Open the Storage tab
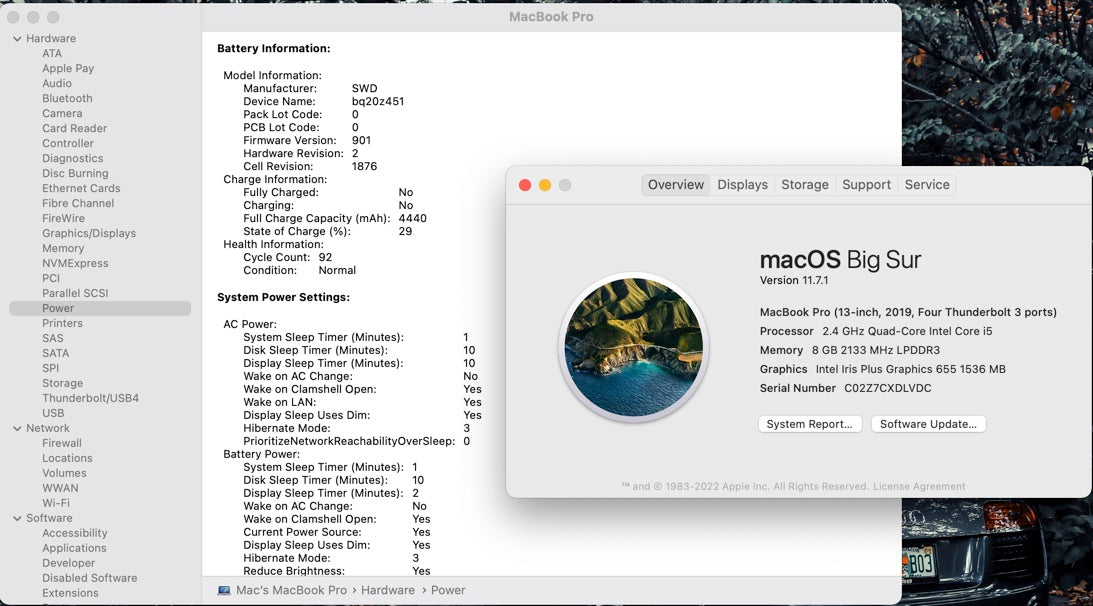The height and width of the screenshot is (606, 1093). coord(805,185)
